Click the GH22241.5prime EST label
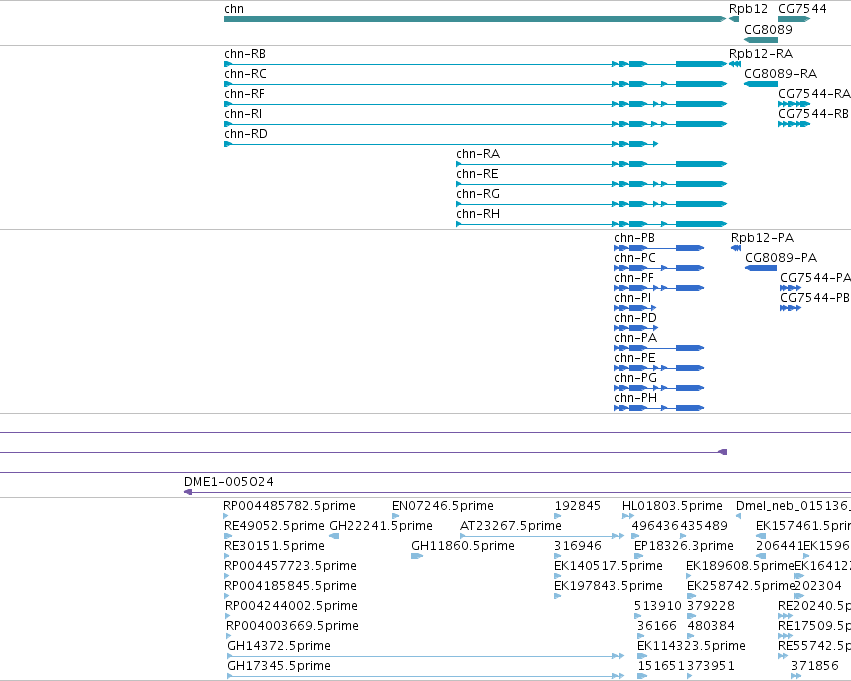The image size is (851, 681). pos(381,526)
